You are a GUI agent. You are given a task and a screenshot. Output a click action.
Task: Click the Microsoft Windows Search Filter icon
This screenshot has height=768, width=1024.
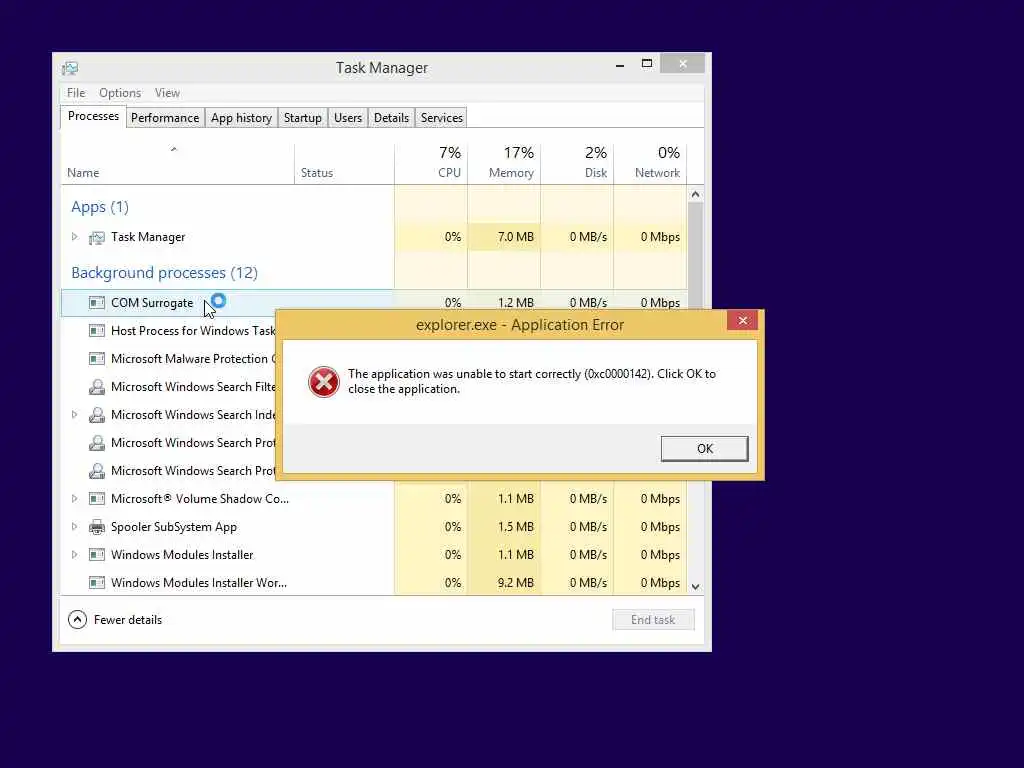coord(97,387)
